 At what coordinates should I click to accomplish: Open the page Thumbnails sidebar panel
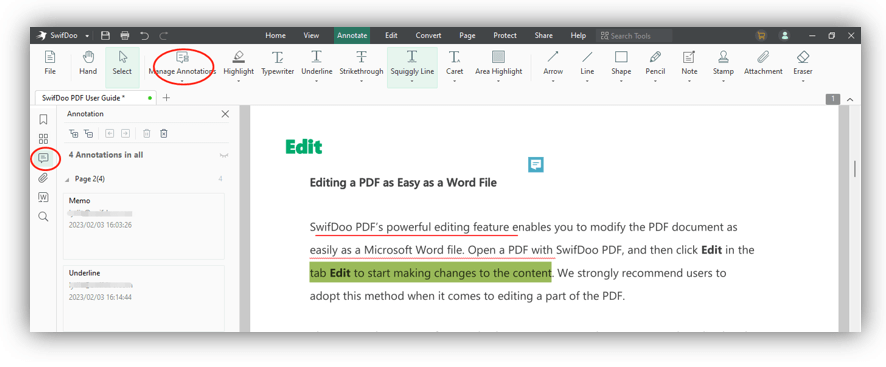(x=43, y=139)
